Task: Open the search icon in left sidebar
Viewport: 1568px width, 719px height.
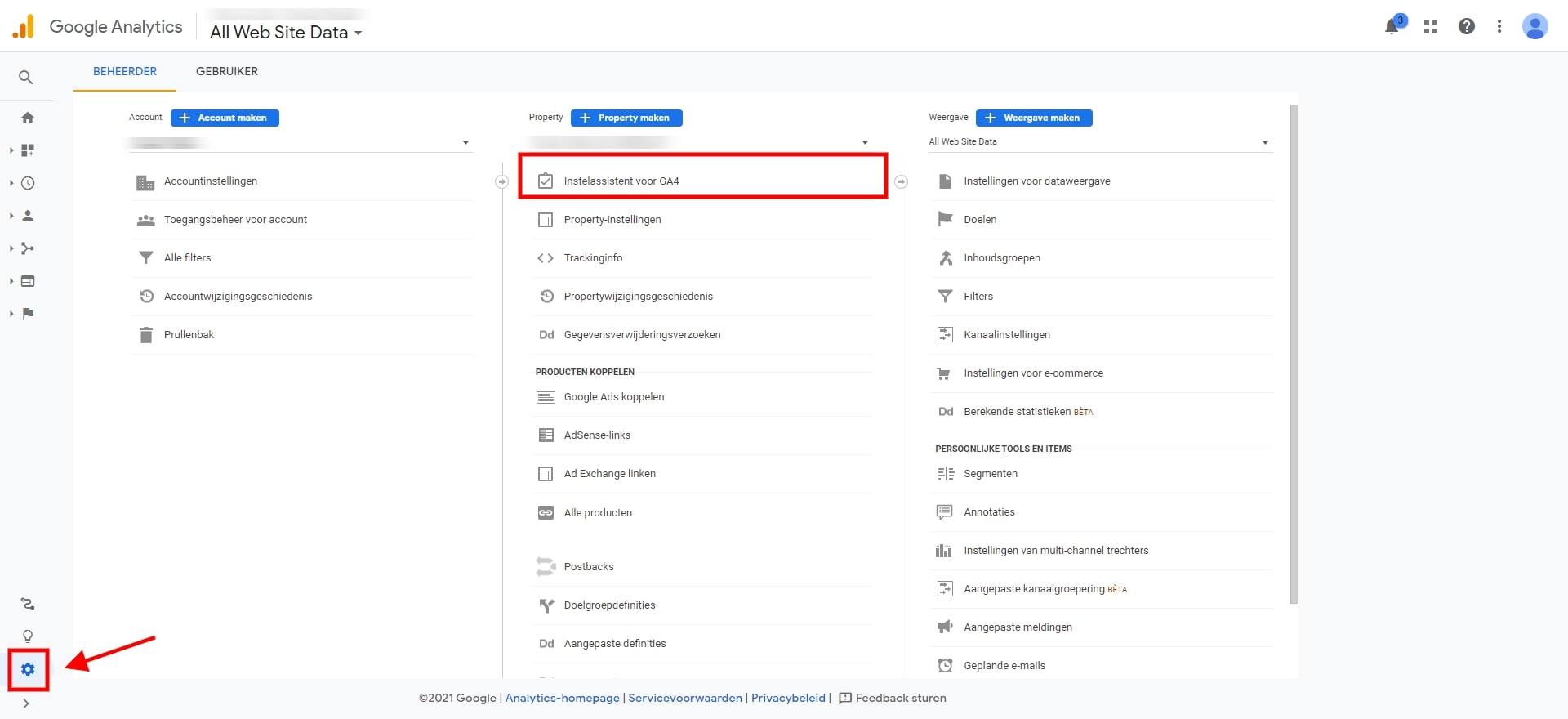Action: [26, 78]
